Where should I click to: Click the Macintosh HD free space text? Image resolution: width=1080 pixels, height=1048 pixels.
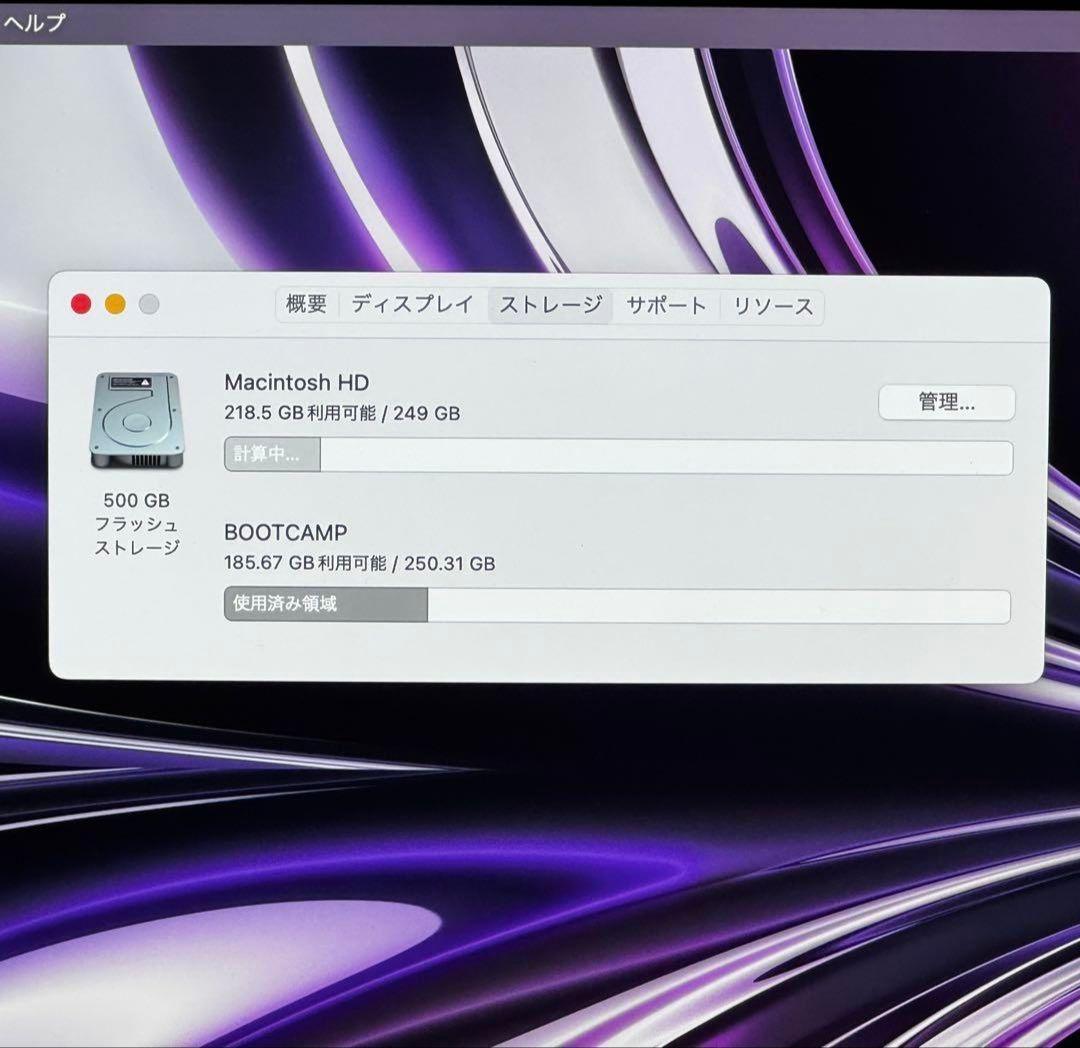341,412
